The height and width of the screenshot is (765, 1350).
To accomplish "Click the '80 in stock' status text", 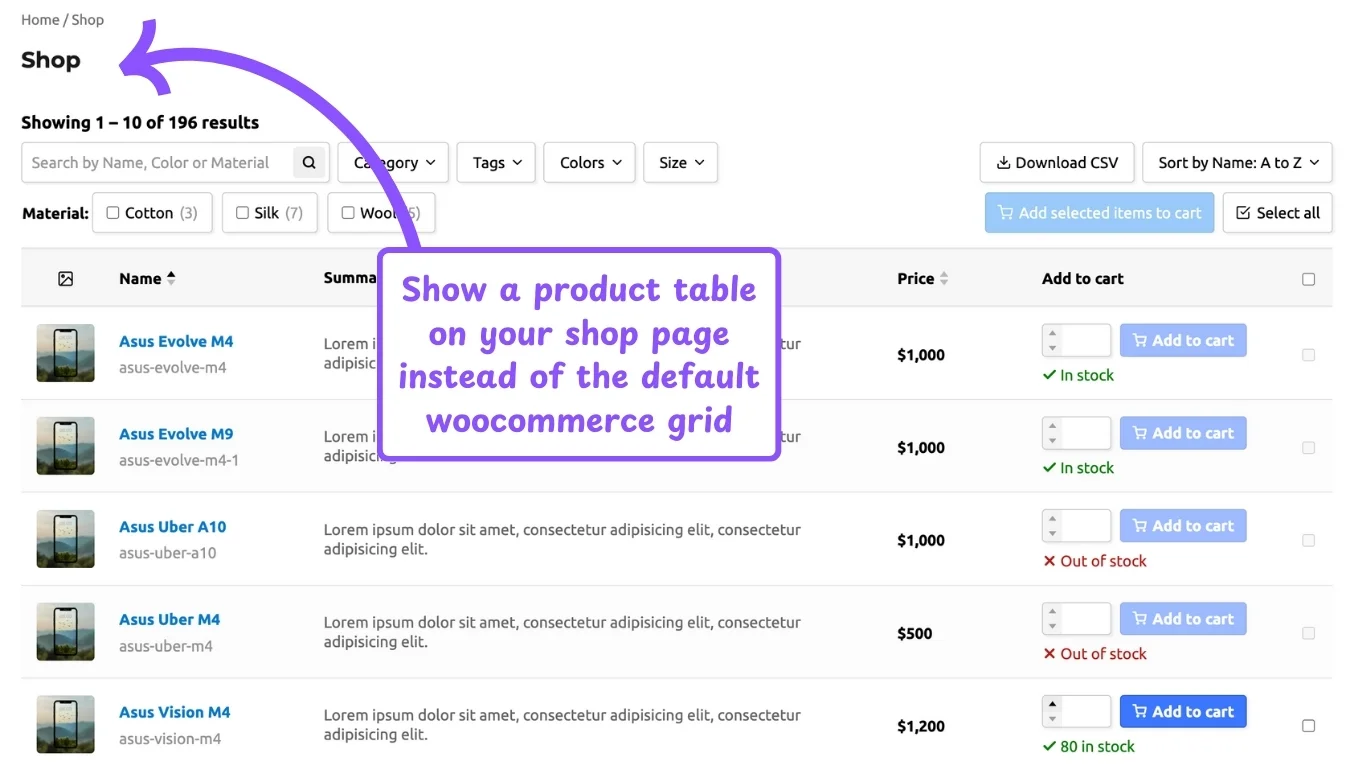I will point(1088,746).
